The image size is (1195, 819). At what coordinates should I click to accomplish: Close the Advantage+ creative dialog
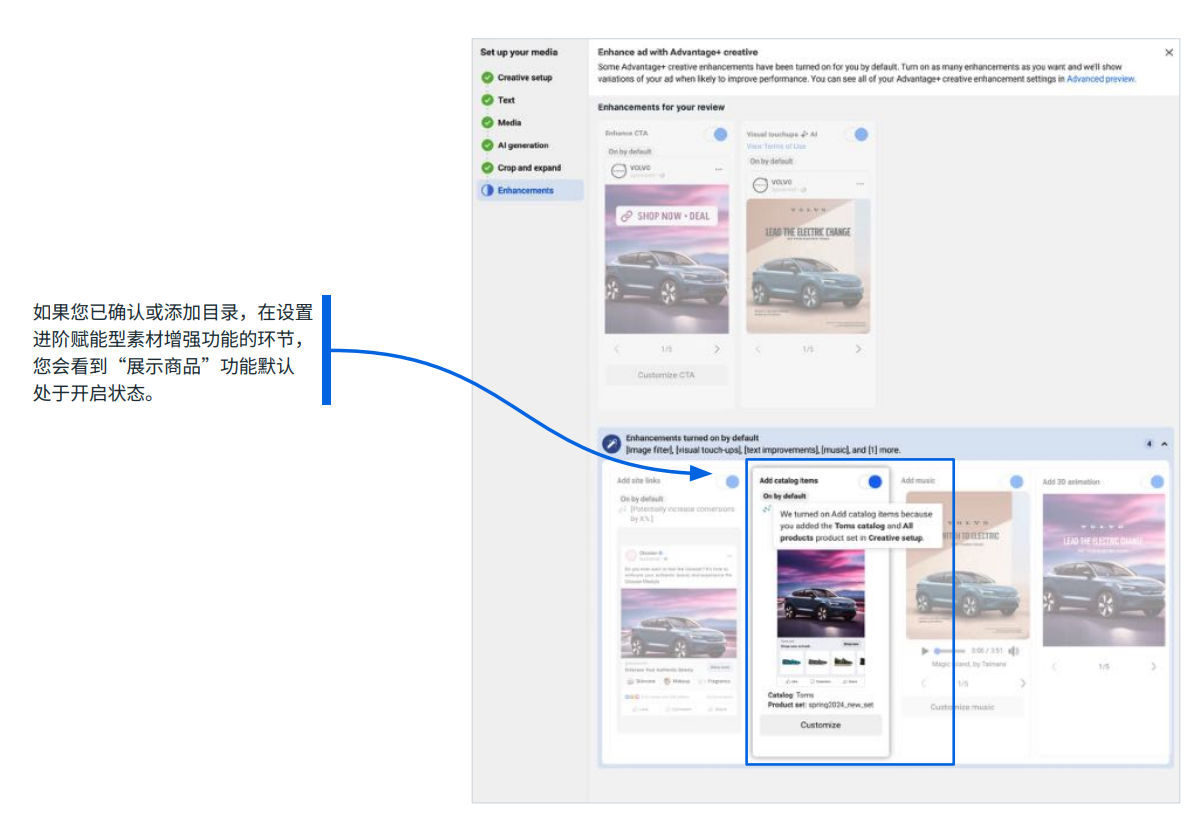point(1168,53)
